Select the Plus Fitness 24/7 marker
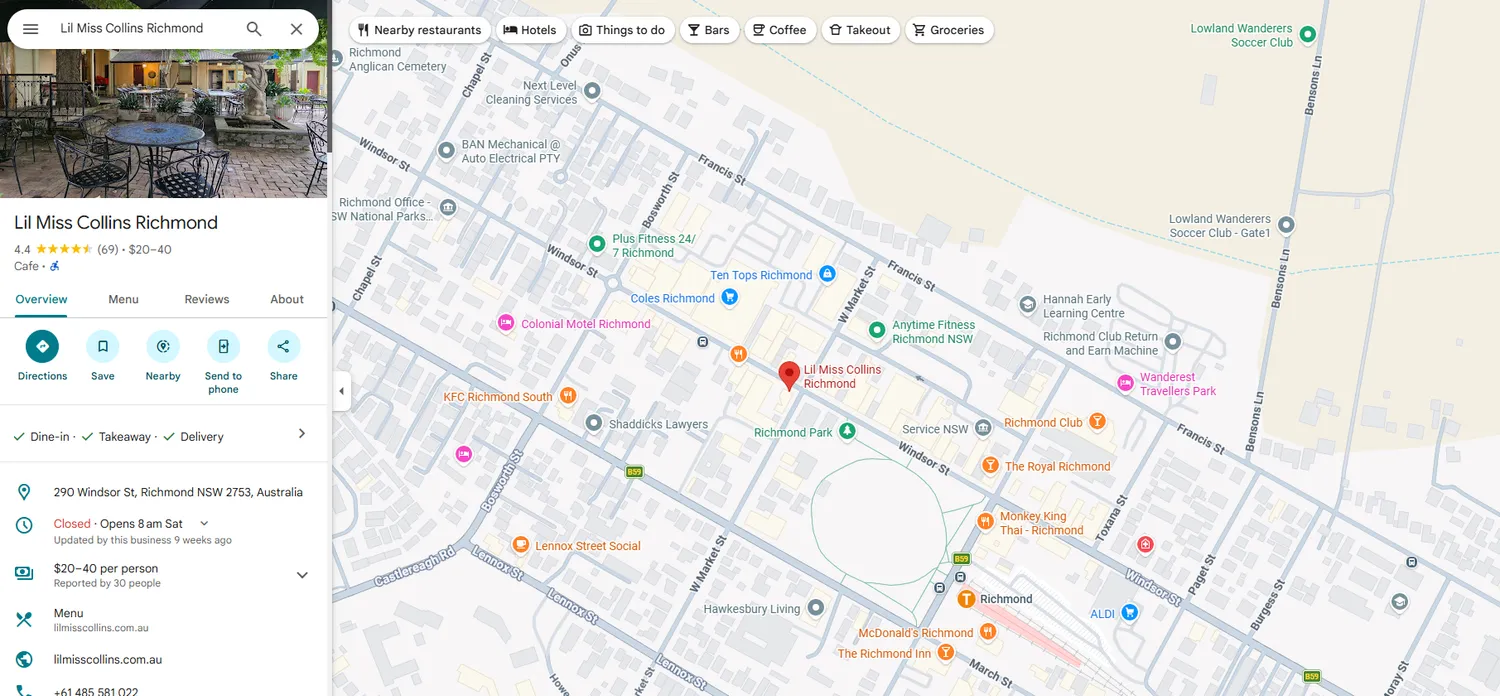 coord(597,243)
